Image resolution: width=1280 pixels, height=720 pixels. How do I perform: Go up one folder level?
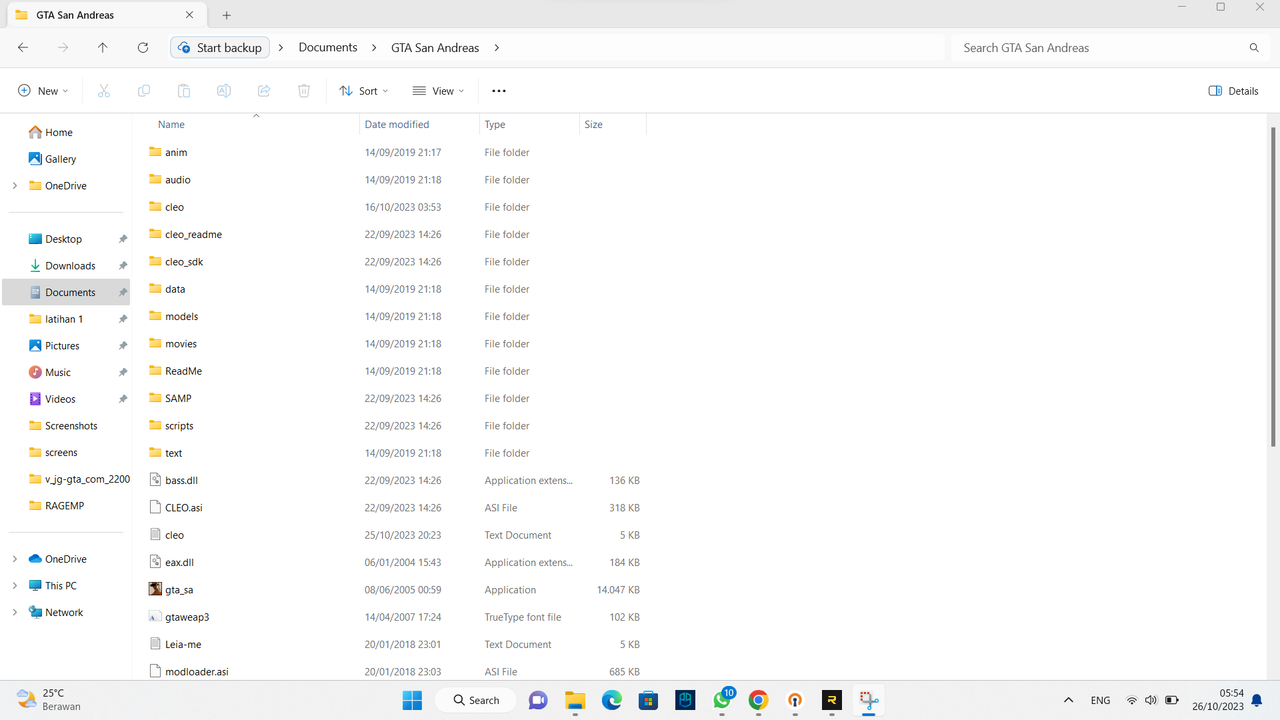tap(103, 47)
